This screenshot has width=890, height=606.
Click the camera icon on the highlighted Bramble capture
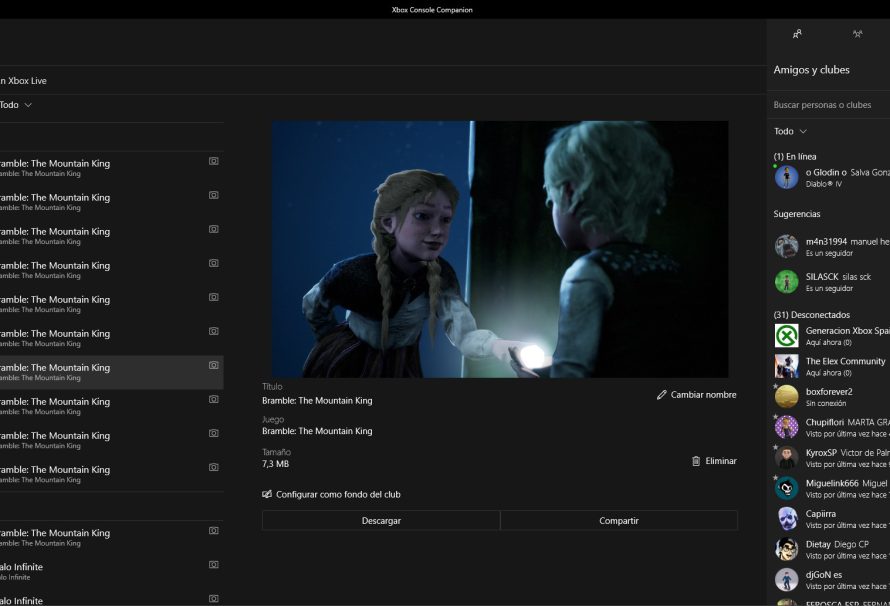click(213, 368)
